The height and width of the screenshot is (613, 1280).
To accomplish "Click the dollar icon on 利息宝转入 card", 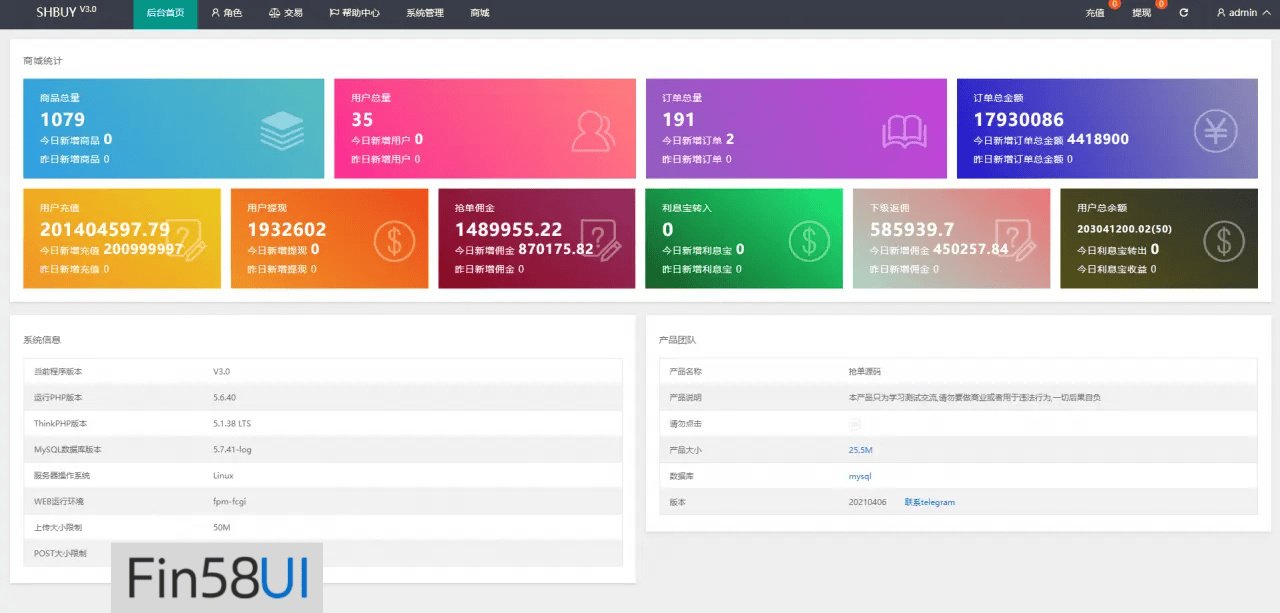I will tap(809, 240).
